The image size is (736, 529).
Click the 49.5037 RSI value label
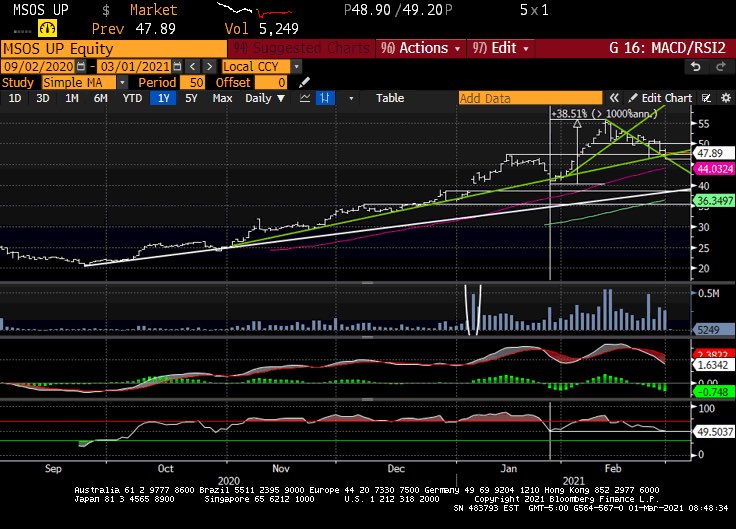click(x=713, y=431)
